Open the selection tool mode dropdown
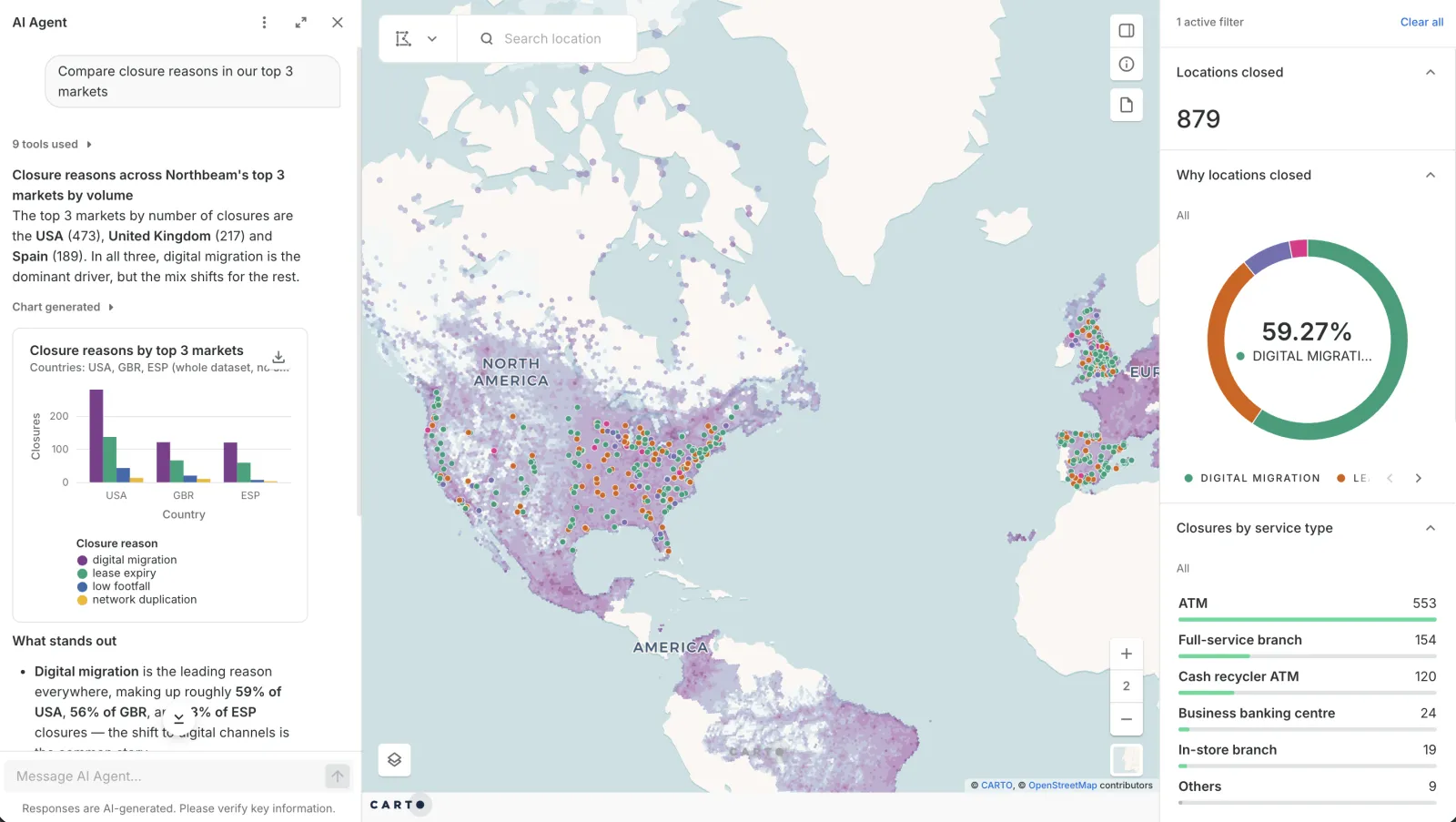This screenshot has height=822, width=1456. click(x=432, y=39)
